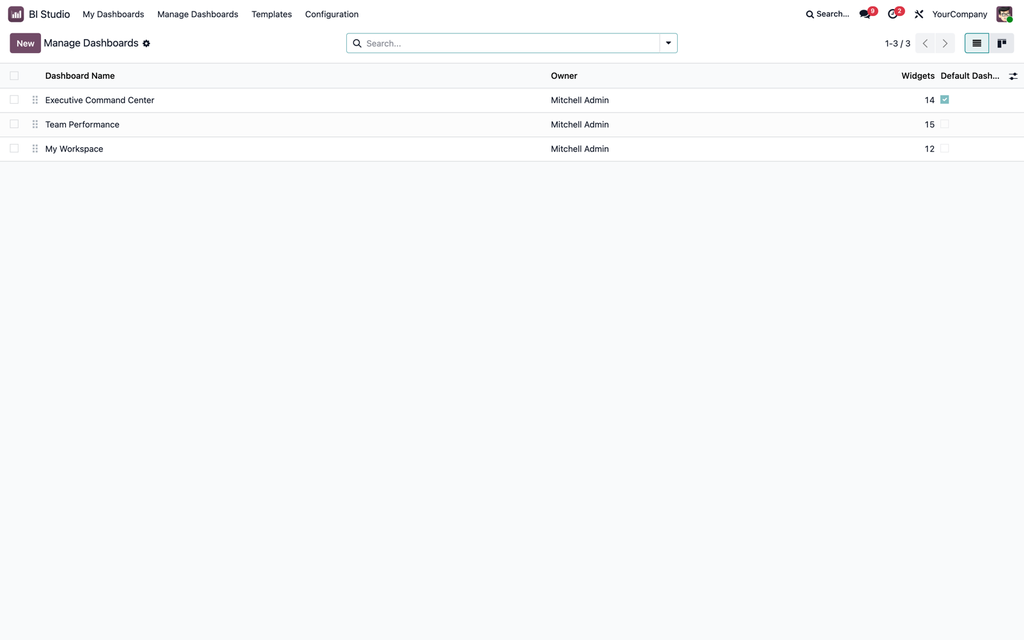Select the Executive Command Center row checkbox
The image size is (1024, 640).
(14, 100)
